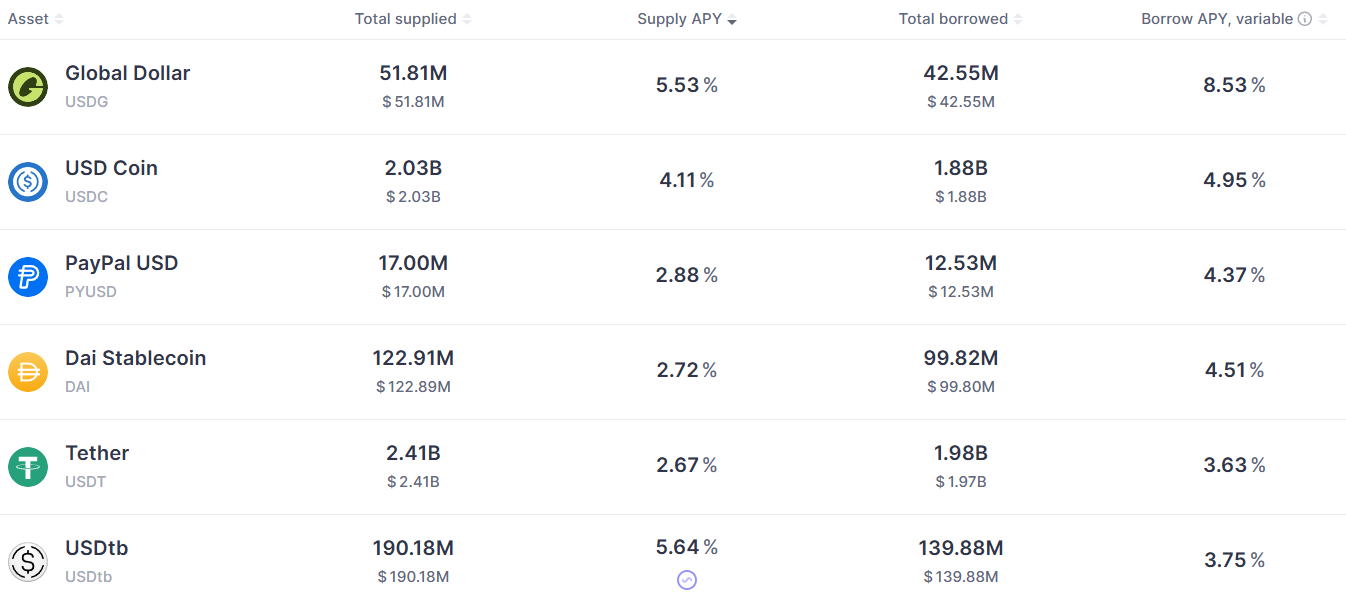1346x607 pixels.
Task: Open the USD Coin asset row
Action: tap(673, 182)
